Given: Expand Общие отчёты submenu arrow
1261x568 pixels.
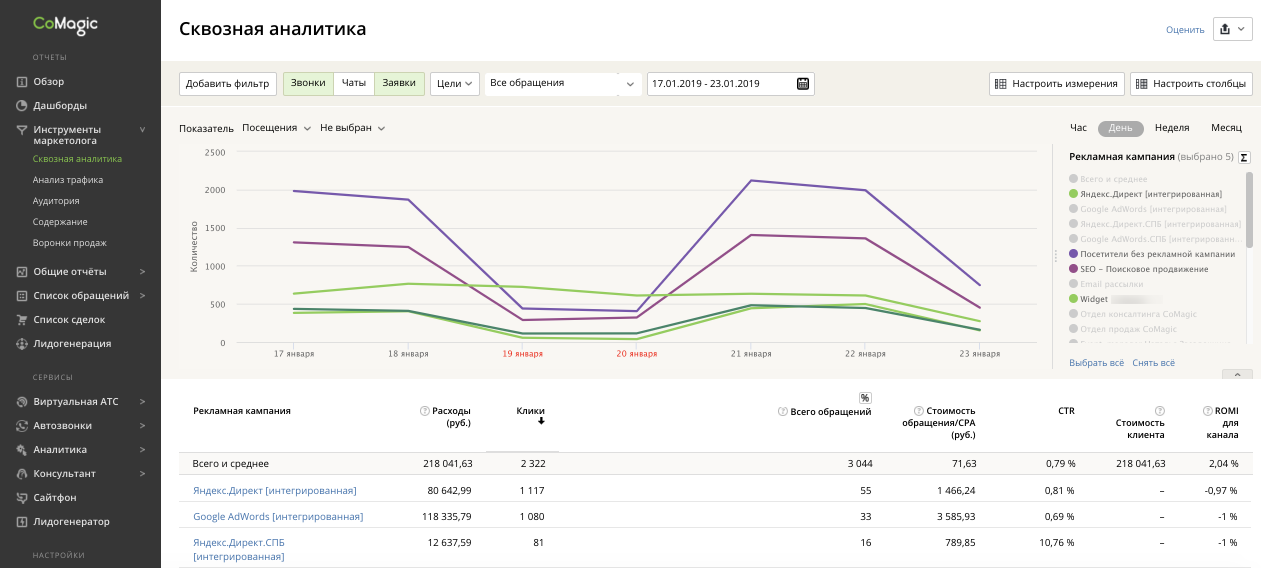Looking at the screenshot, I should click(142, 271).
